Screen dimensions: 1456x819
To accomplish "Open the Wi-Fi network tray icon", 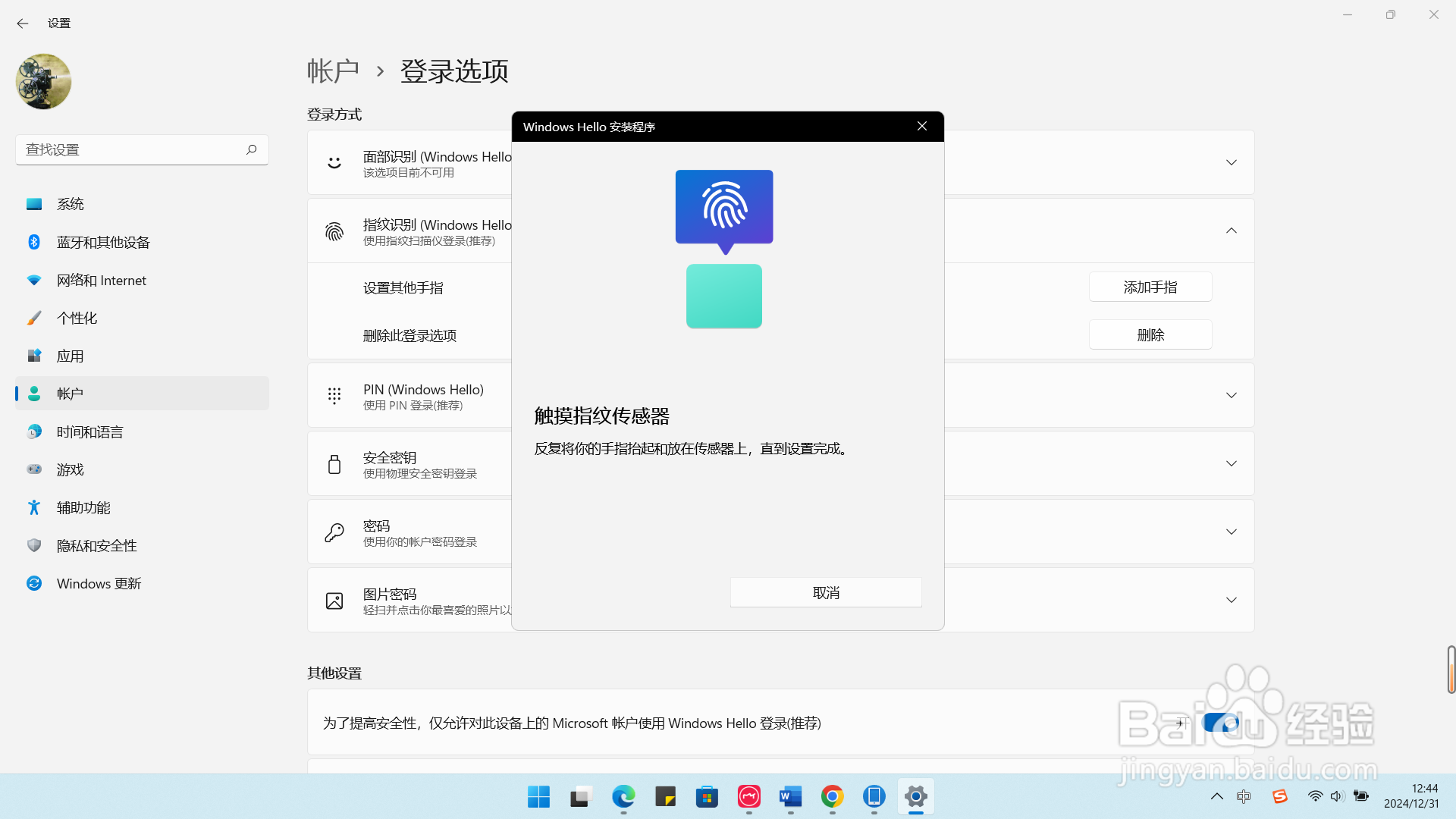I will click(1315, 796).
